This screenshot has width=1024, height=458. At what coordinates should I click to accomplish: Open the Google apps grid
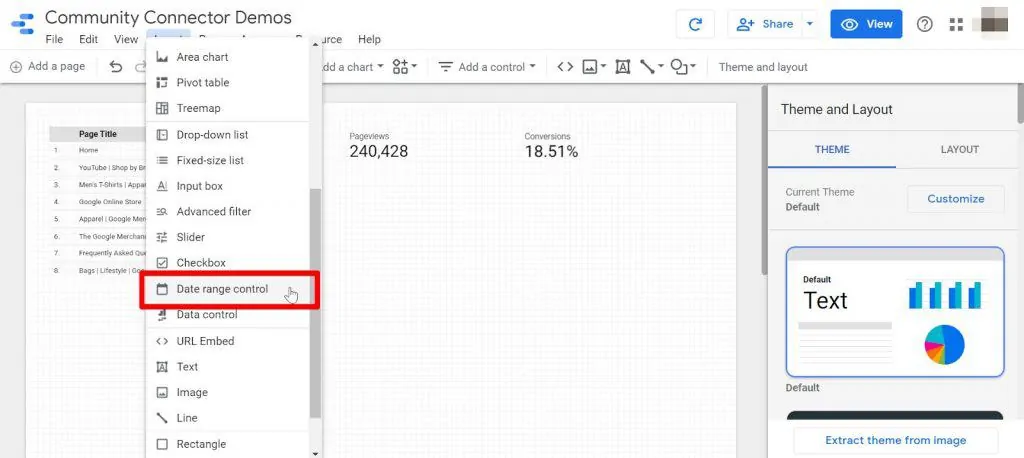(x=956, y=24)
